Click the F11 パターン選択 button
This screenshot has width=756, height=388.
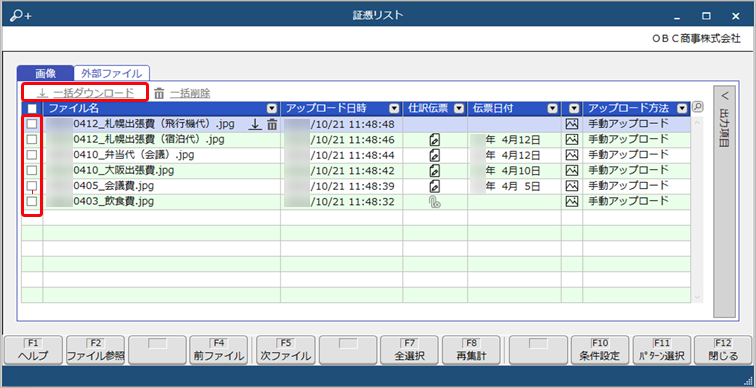click(x=662, y=350)
